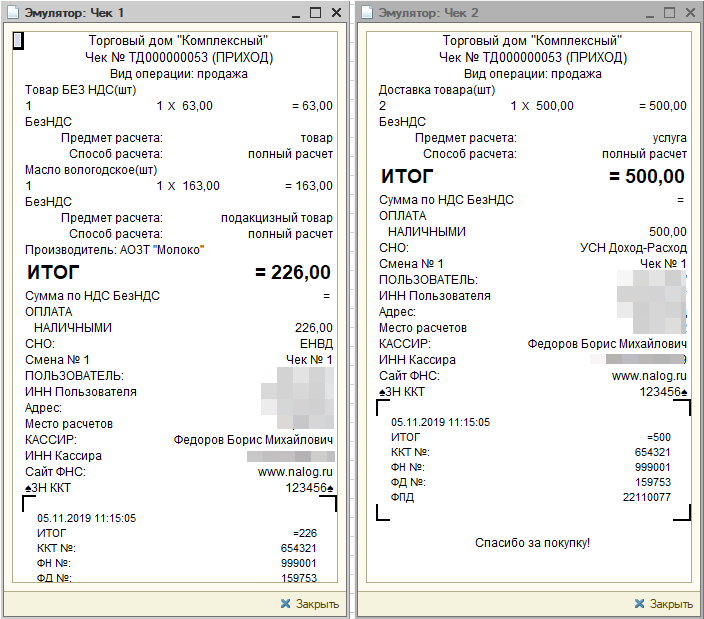Maximize the Эмулятор: Чек 2 window
The image size is (704, 619).
[669, 13]
